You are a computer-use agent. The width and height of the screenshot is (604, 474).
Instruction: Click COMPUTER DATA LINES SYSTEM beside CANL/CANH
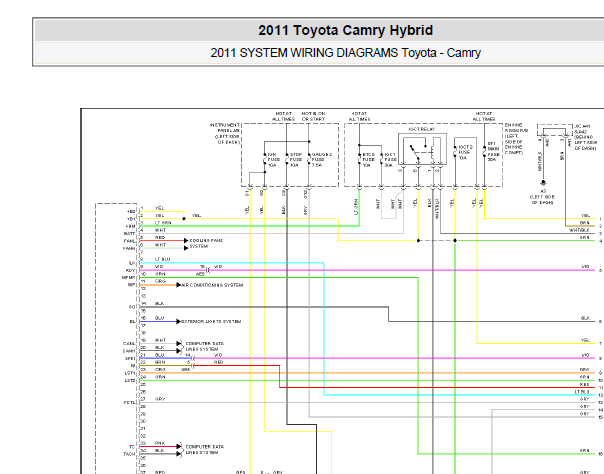pyautogui.click(x=205, y=346)
